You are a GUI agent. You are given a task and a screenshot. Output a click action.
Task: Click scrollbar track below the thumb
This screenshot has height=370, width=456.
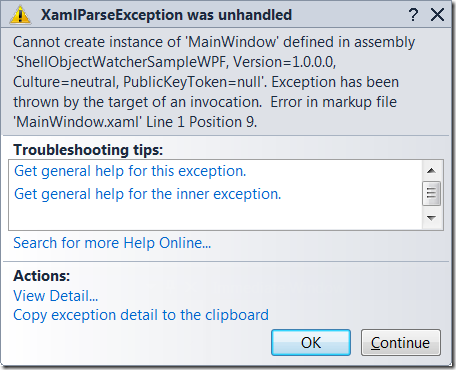click(431, 207)
